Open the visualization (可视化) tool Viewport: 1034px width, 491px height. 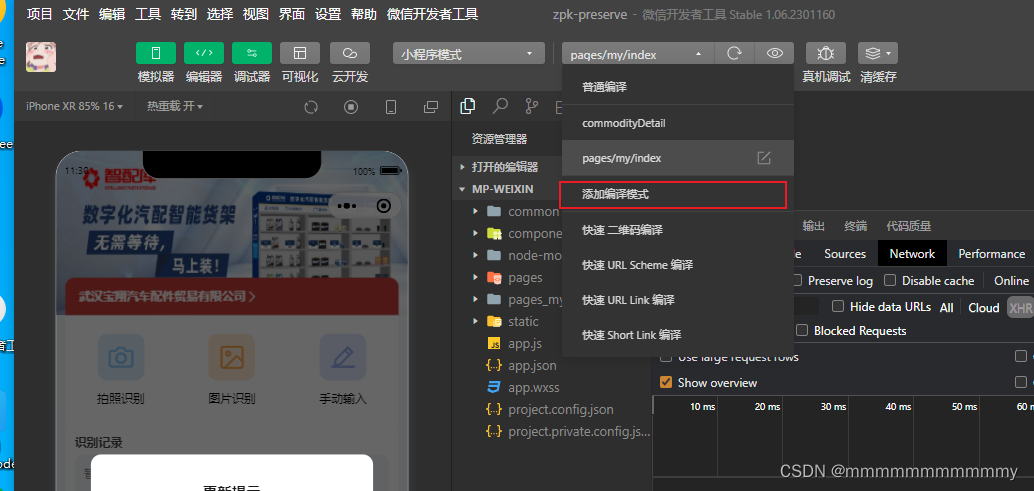pos(300,53)
